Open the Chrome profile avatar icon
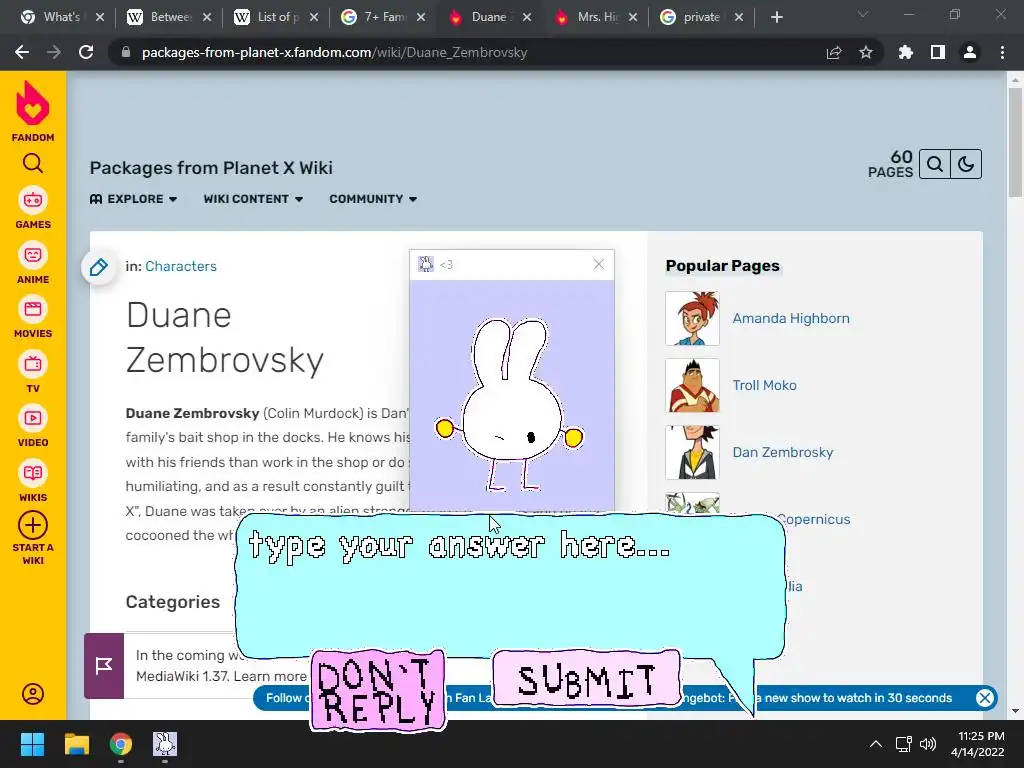The width and height of the screenshot is (1024, 768). 970,52
